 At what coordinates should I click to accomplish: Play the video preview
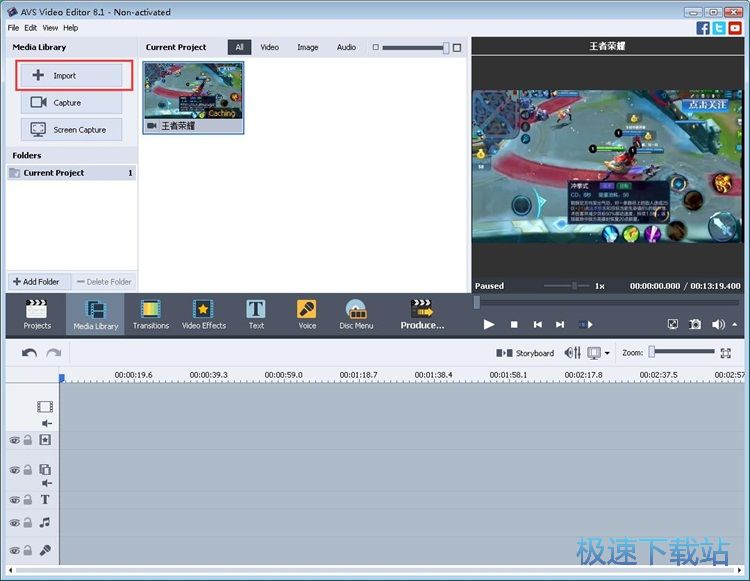click(488, 324)
